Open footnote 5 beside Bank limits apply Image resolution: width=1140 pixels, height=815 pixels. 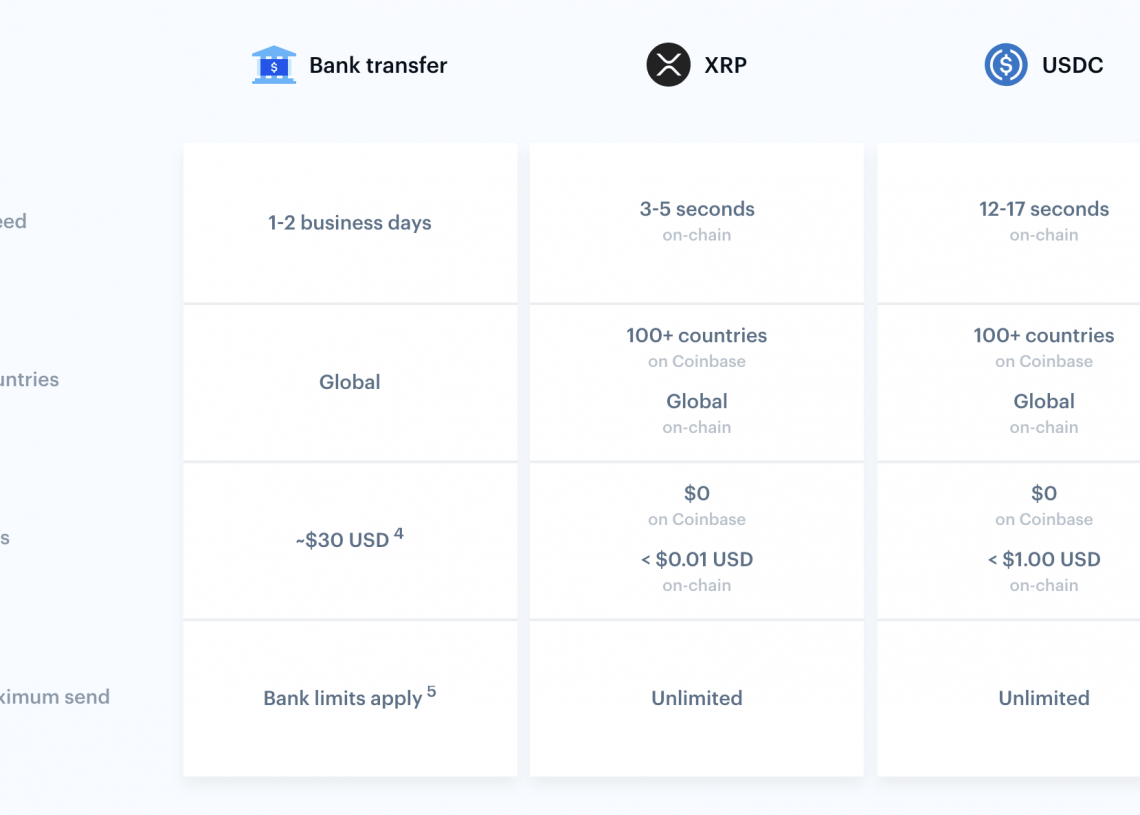click(432, 691)
